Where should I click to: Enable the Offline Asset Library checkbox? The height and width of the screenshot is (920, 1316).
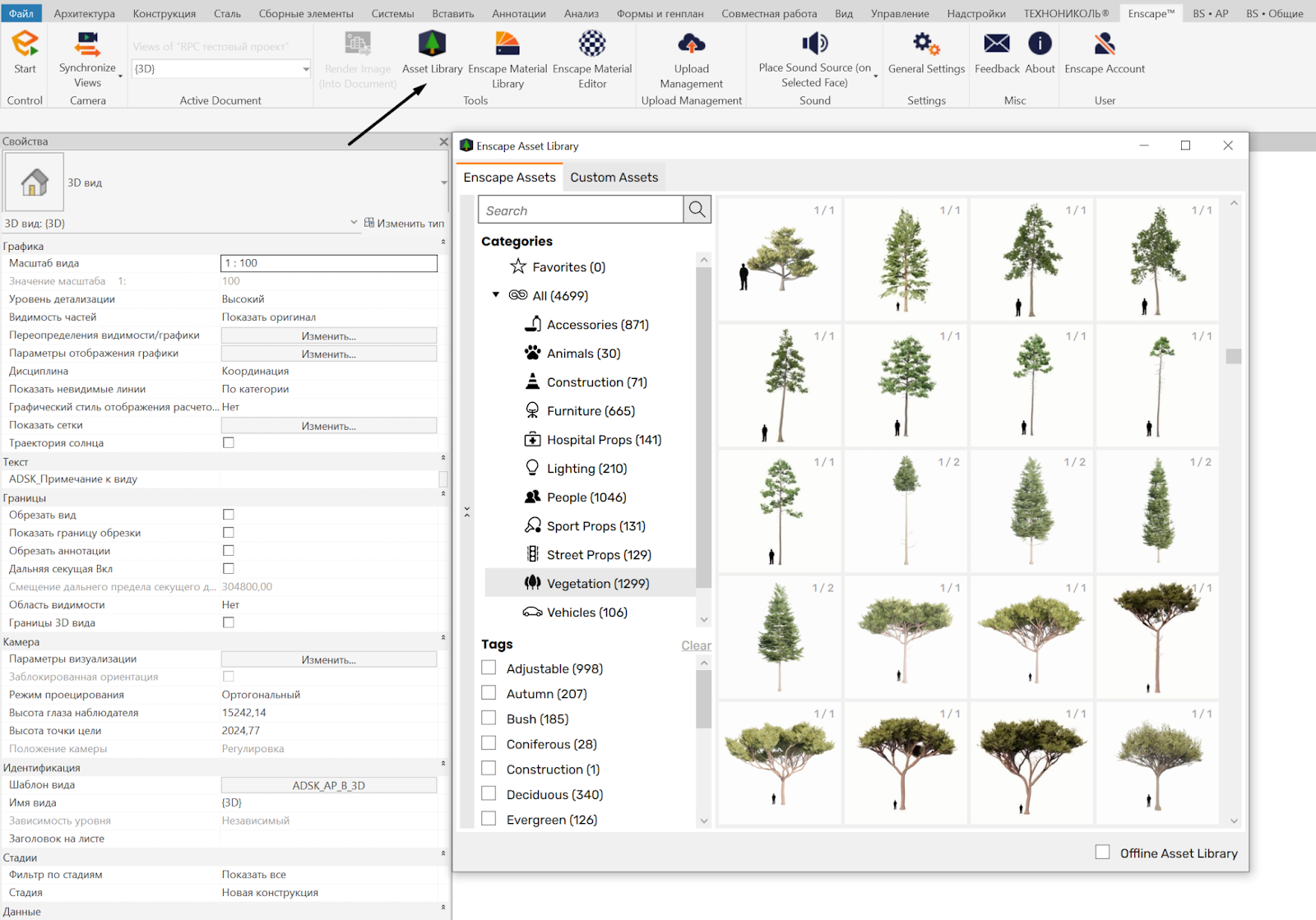coord(1103,853)
